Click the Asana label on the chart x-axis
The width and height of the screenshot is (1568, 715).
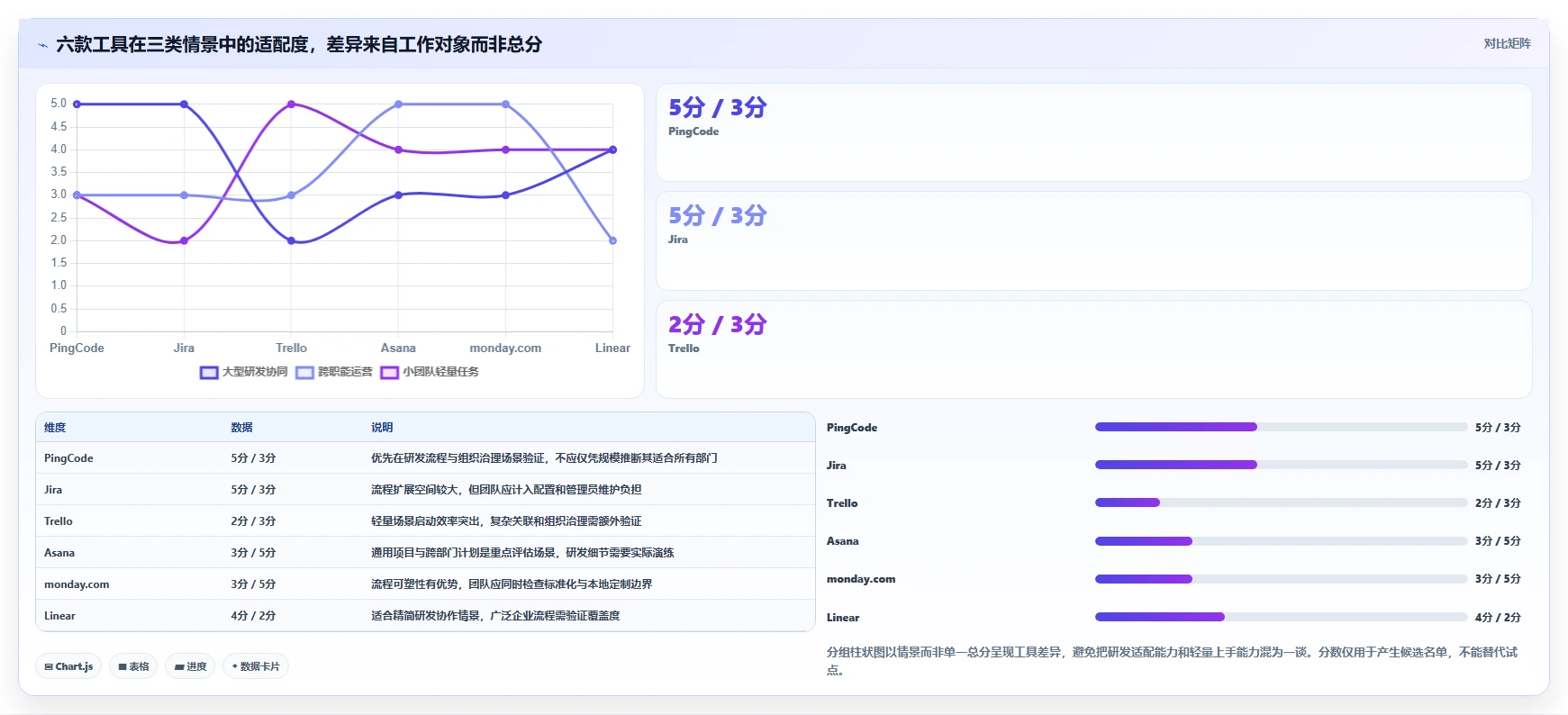398,348
